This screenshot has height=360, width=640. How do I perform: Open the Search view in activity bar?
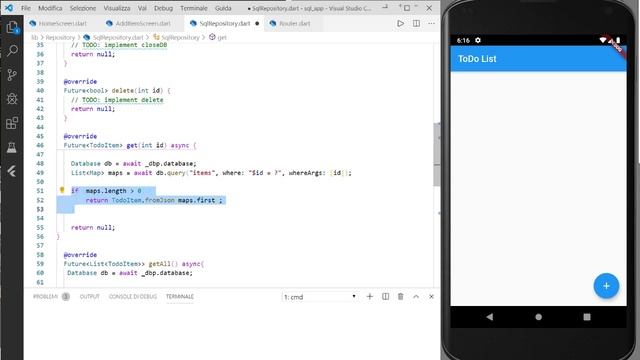tap(12, 51)
